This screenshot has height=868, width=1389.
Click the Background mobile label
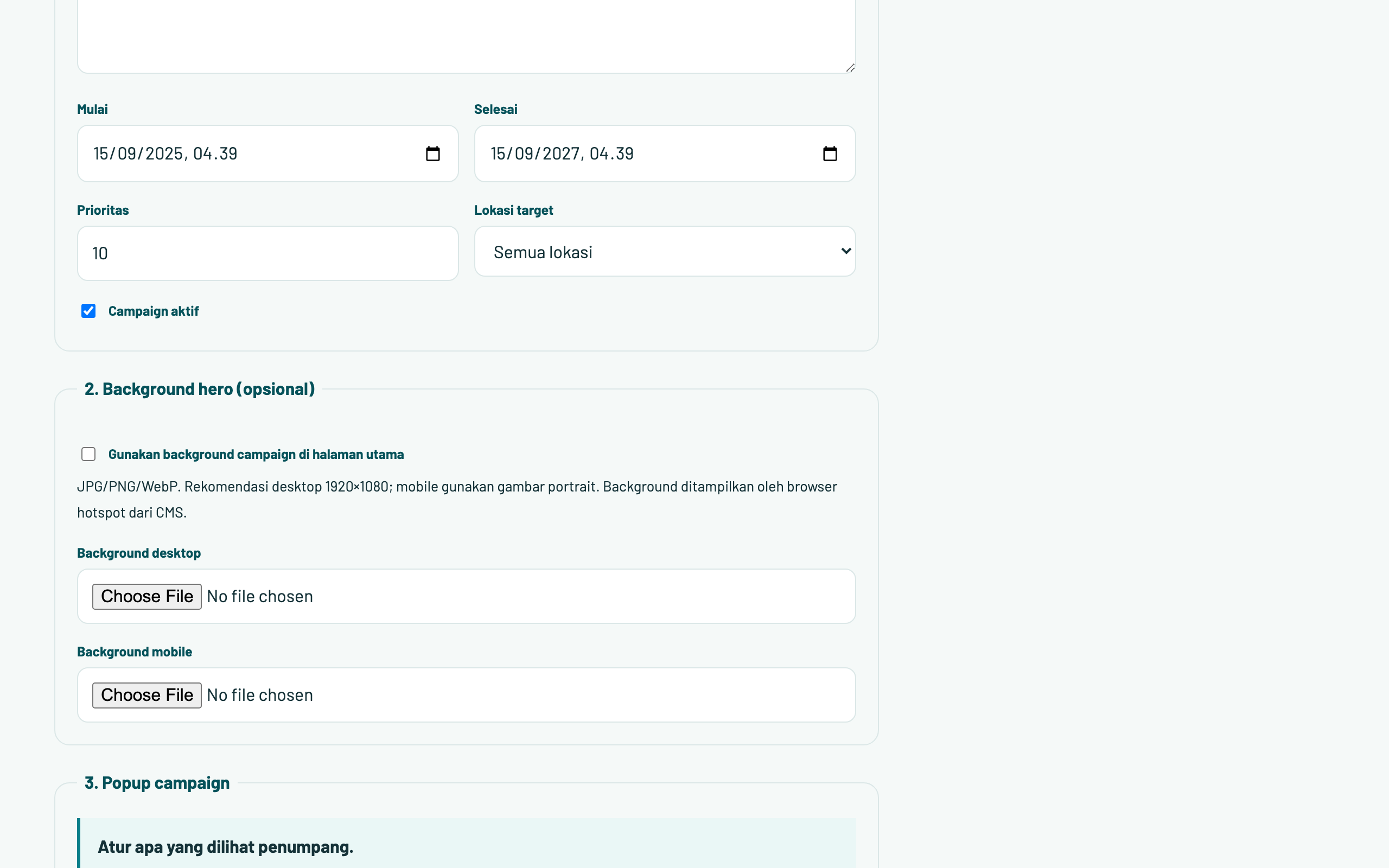135,652
